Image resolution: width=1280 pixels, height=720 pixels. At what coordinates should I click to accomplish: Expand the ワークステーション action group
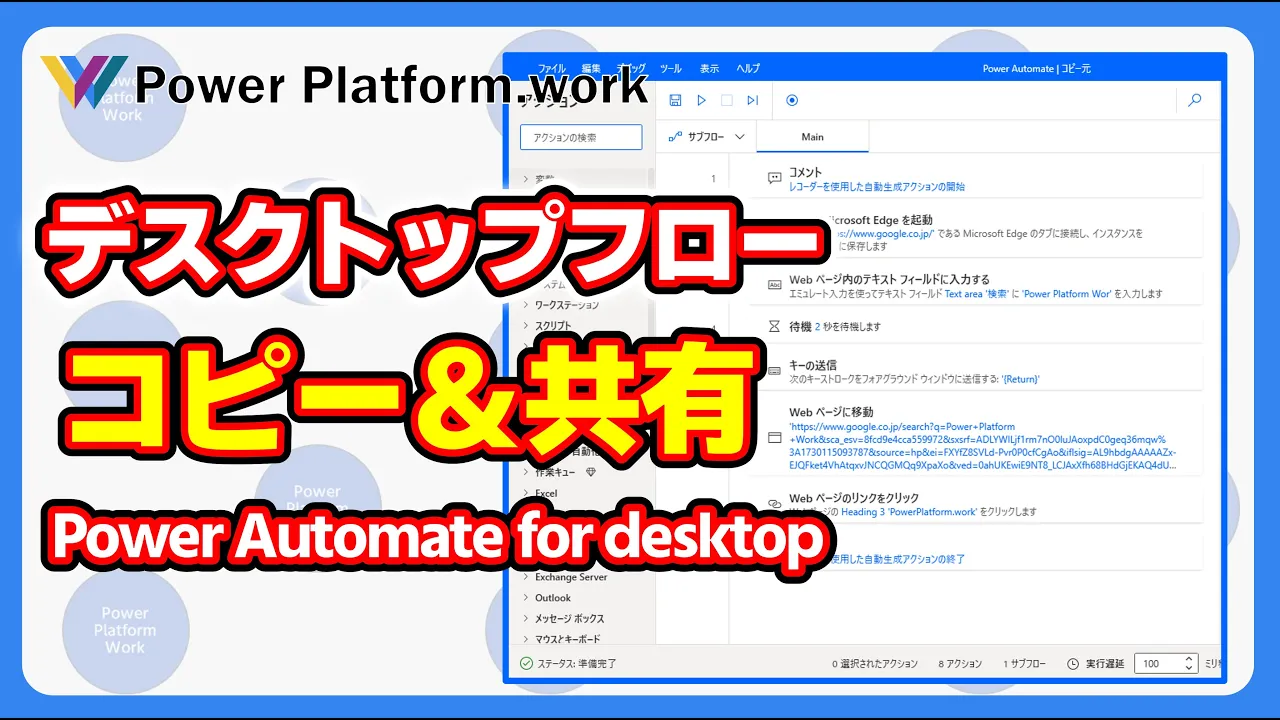coord(525,305)
